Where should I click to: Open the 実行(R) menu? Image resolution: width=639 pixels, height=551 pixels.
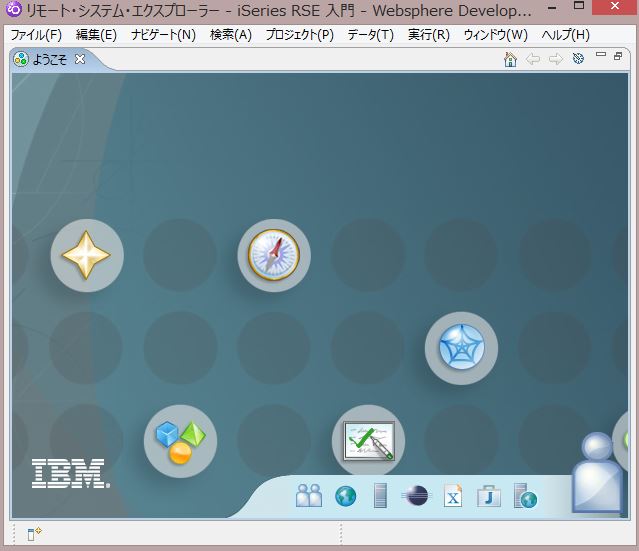[429, 35]
